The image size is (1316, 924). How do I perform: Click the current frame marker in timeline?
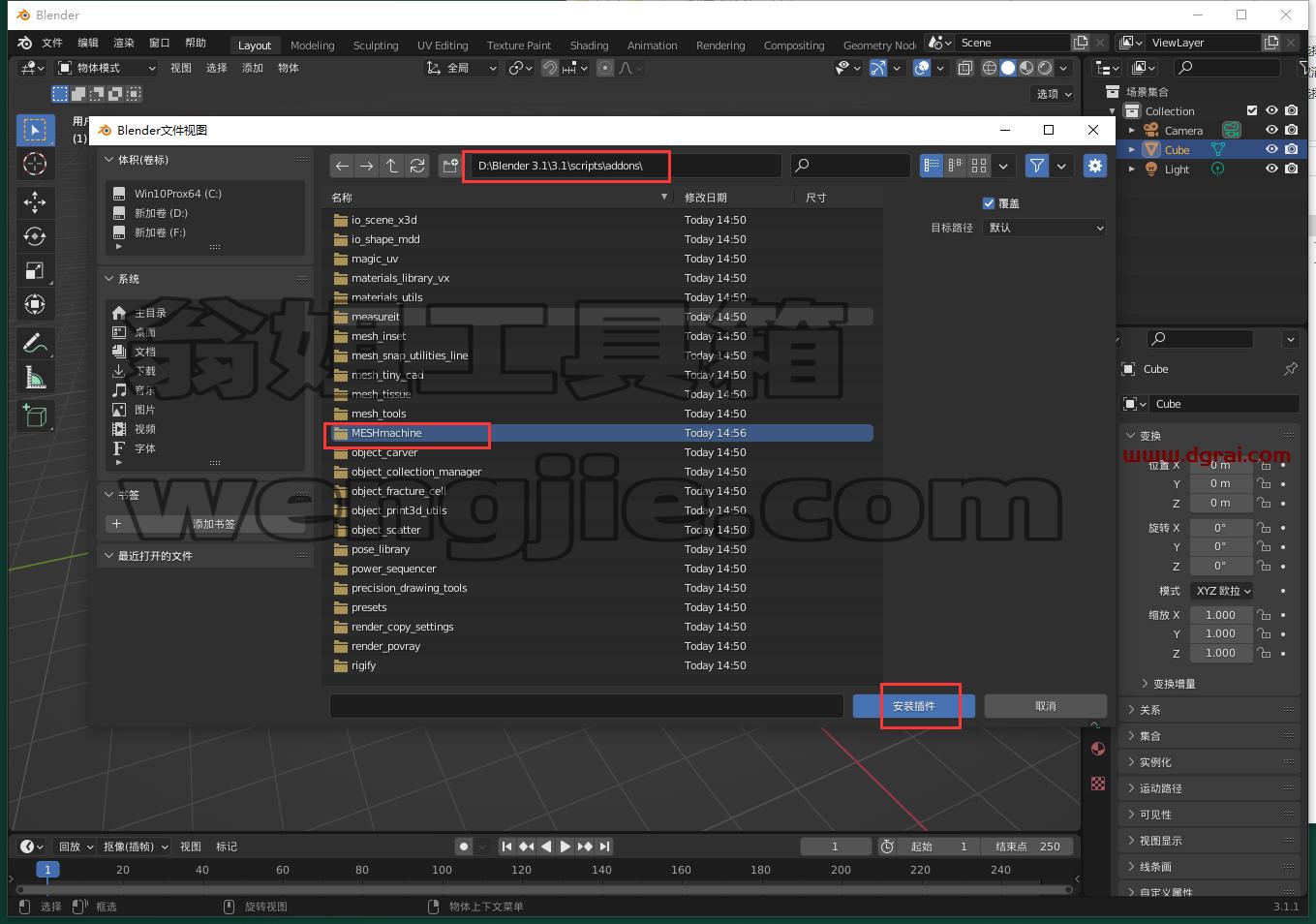click(46, 870)
